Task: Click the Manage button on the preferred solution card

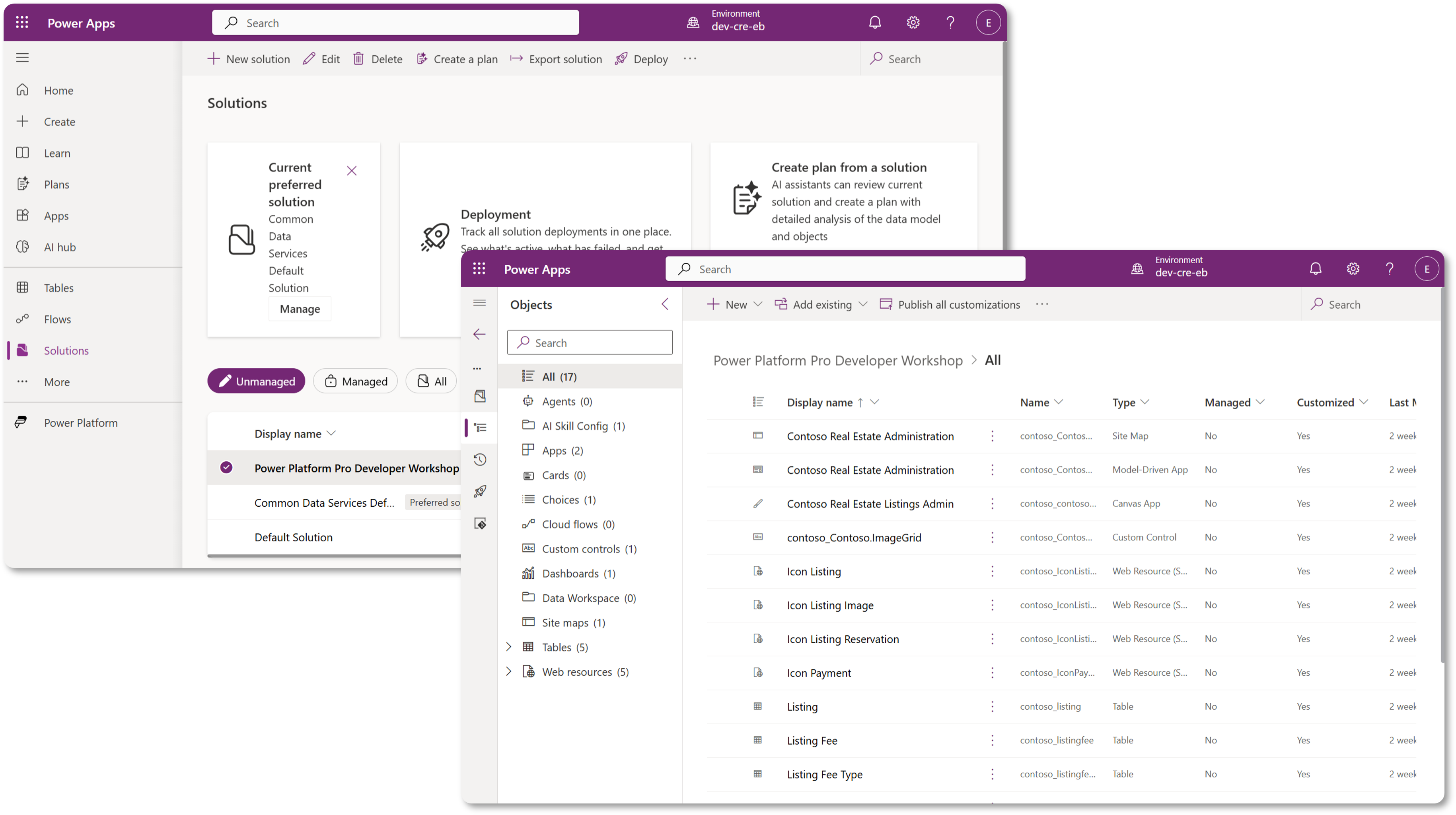Action: click(300, 309)
